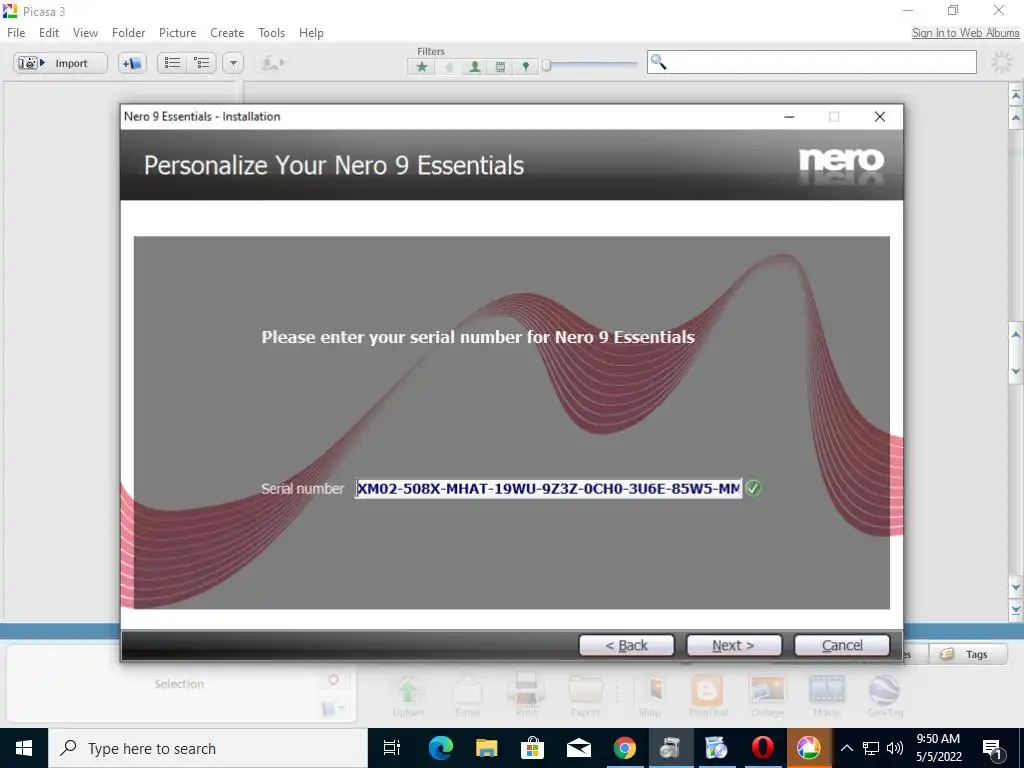
Task: Create a new album in Picasa
Action: pos(132,63)
